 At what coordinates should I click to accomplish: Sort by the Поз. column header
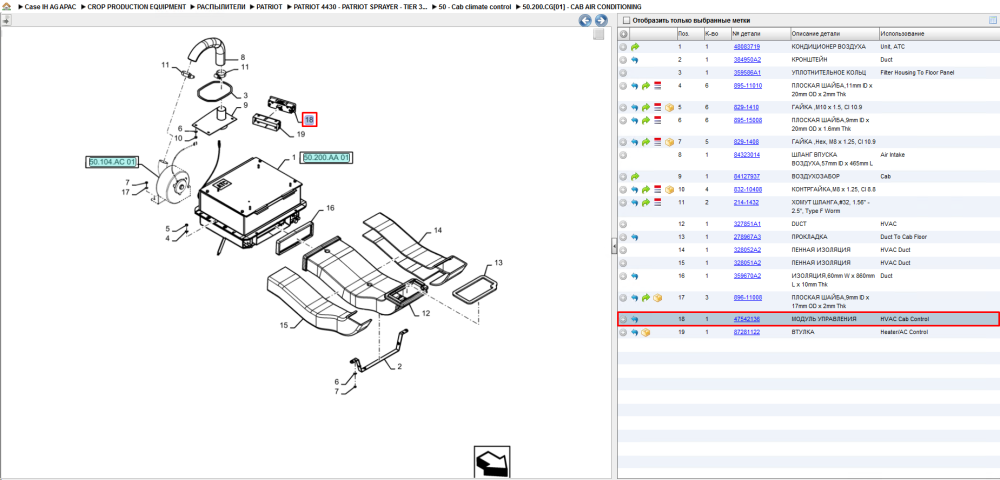684,34
